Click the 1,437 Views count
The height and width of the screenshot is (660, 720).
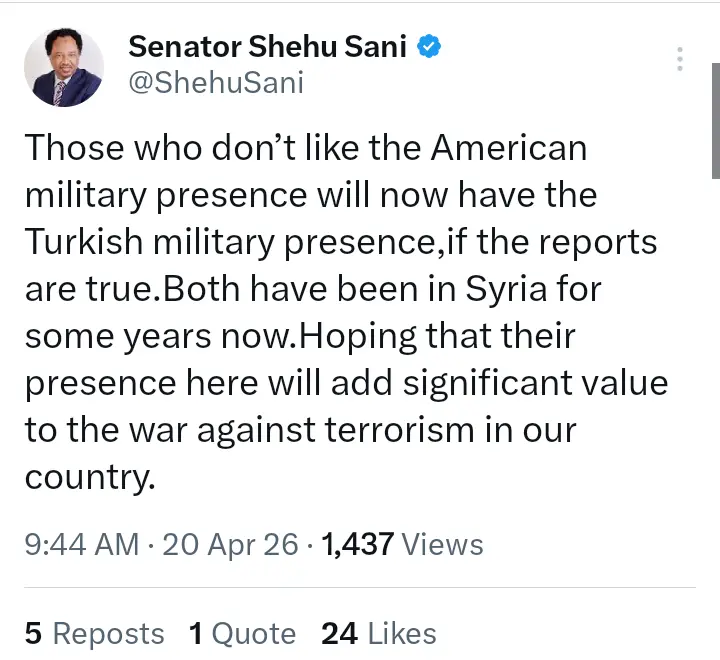[x=402, y=544]
